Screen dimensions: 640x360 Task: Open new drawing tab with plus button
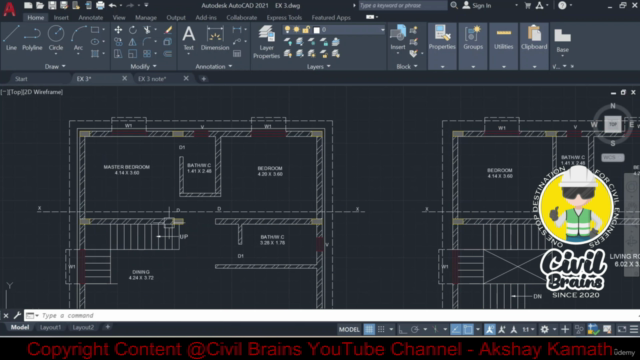coord(203,79)
